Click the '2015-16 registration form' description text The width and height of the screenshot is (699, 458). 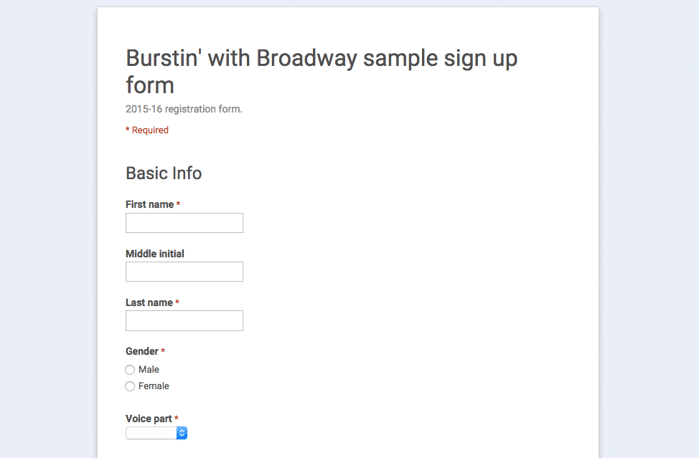coord(184,109)
